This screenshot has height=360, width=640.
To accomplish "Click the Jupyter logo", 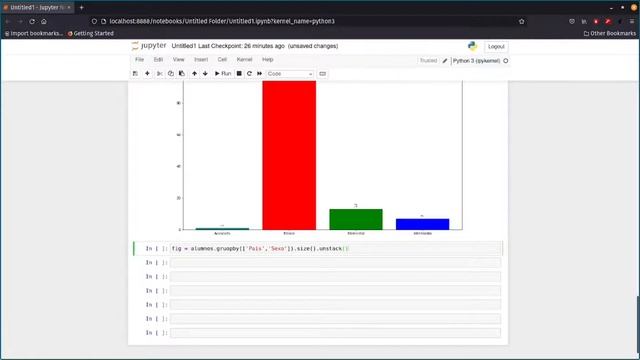I will tap(149, 46).
